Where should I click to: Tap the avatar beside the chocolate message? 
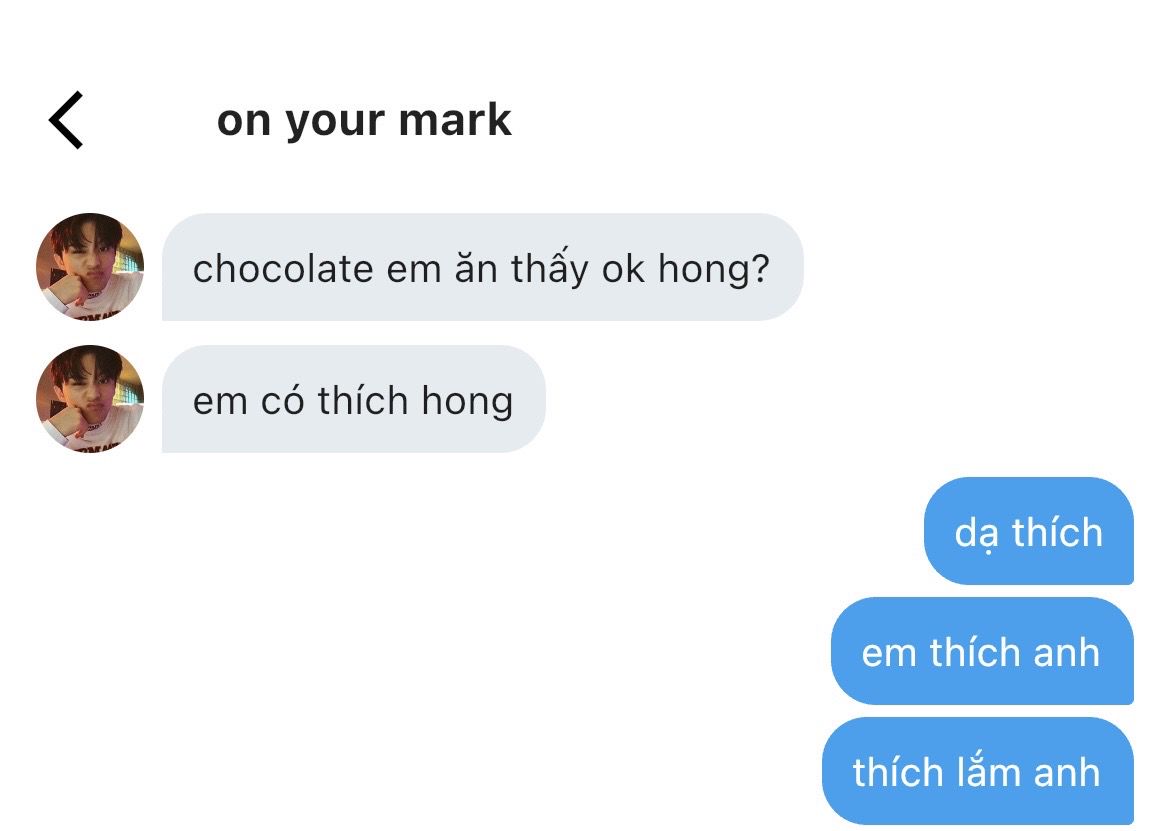[90, 267]
